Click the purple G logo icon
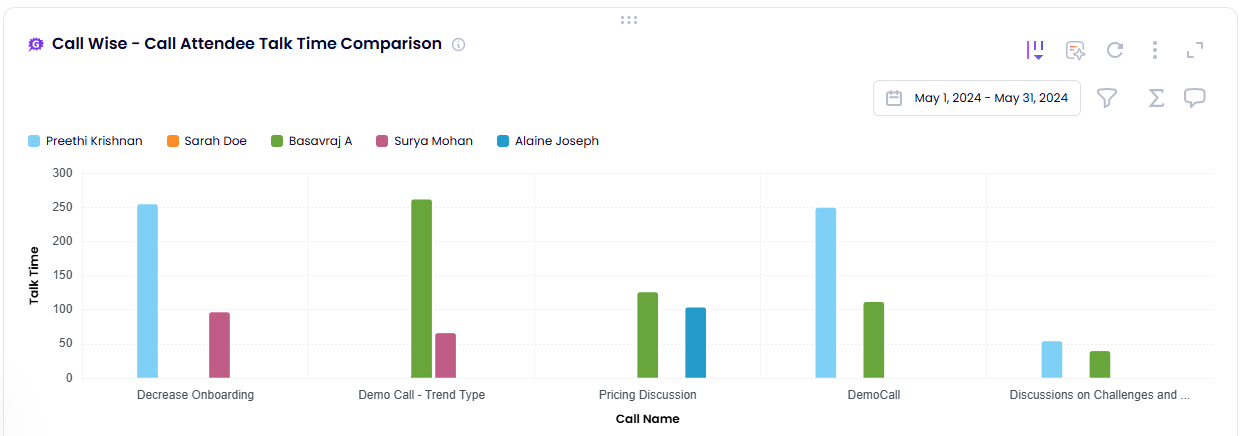The width and height of the screenshot is (1243, 436). click(36, 44)
